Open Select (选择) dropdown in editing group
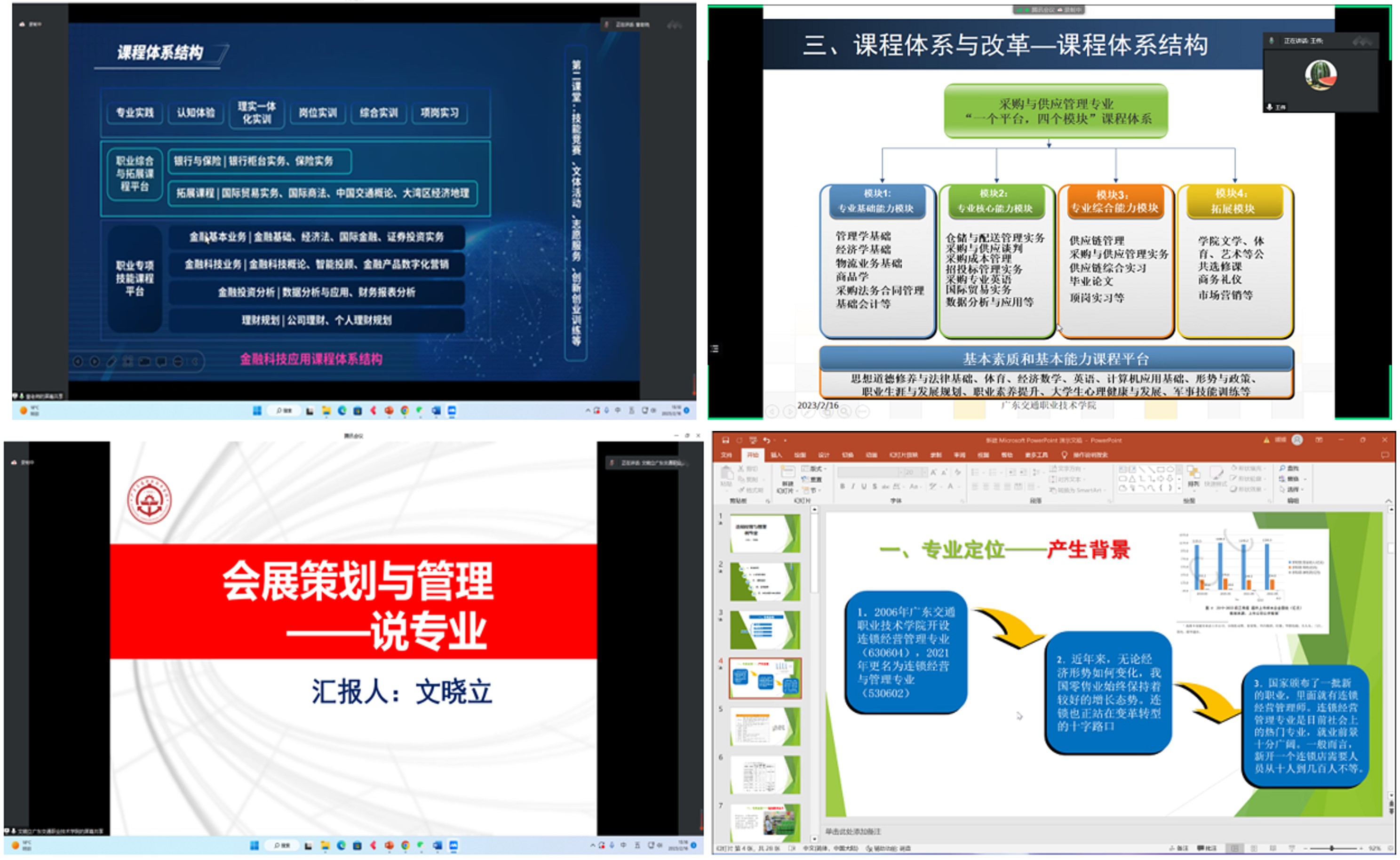This screenshot has width=1400, height=860. (1291, 490)
